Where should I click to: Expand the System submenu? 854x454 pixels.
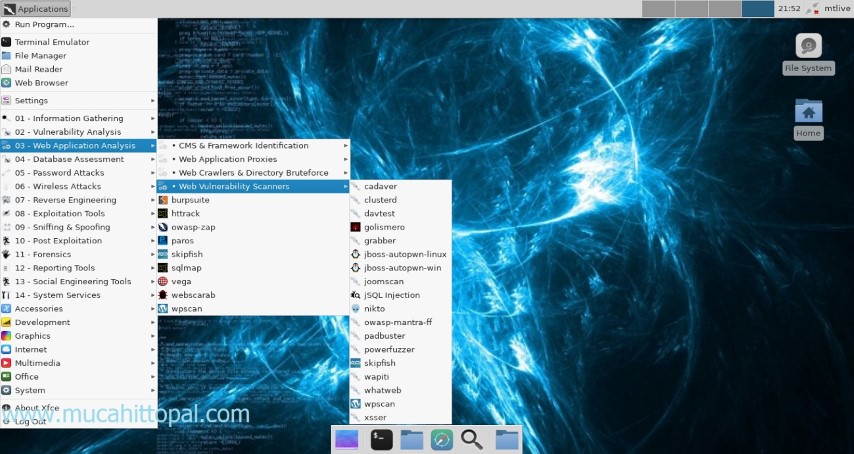pyautogui.click(x=79, y=390)
